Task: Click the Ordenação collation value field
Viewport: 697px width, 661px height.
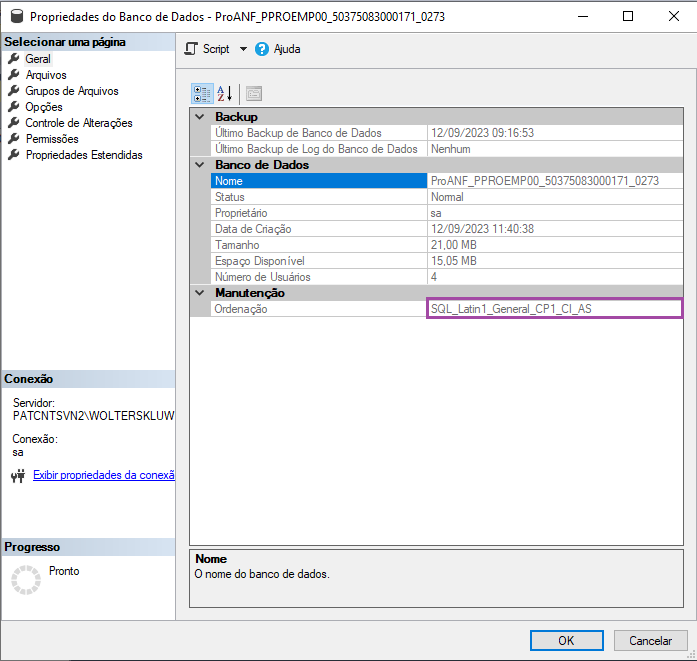Action: (x=554, y=309)
